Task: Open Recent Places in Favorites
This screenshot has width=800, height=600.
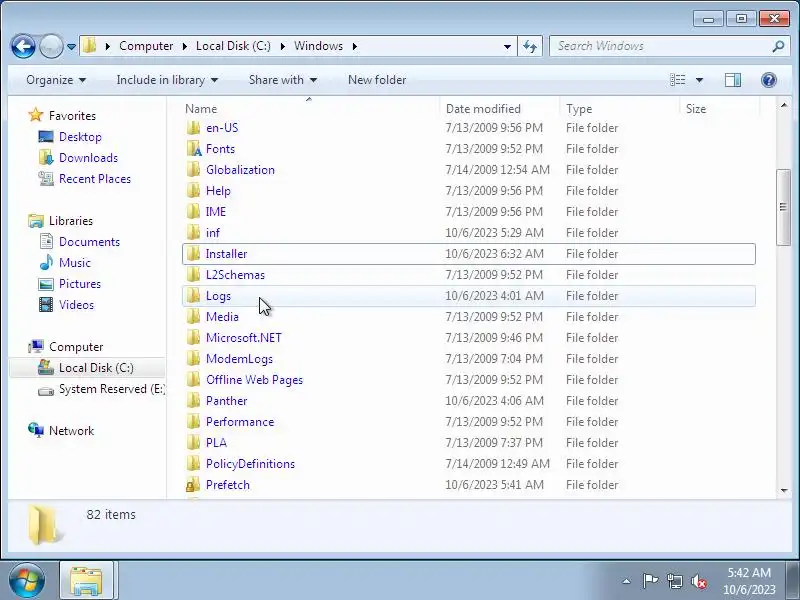Action: tap(95, 179)
